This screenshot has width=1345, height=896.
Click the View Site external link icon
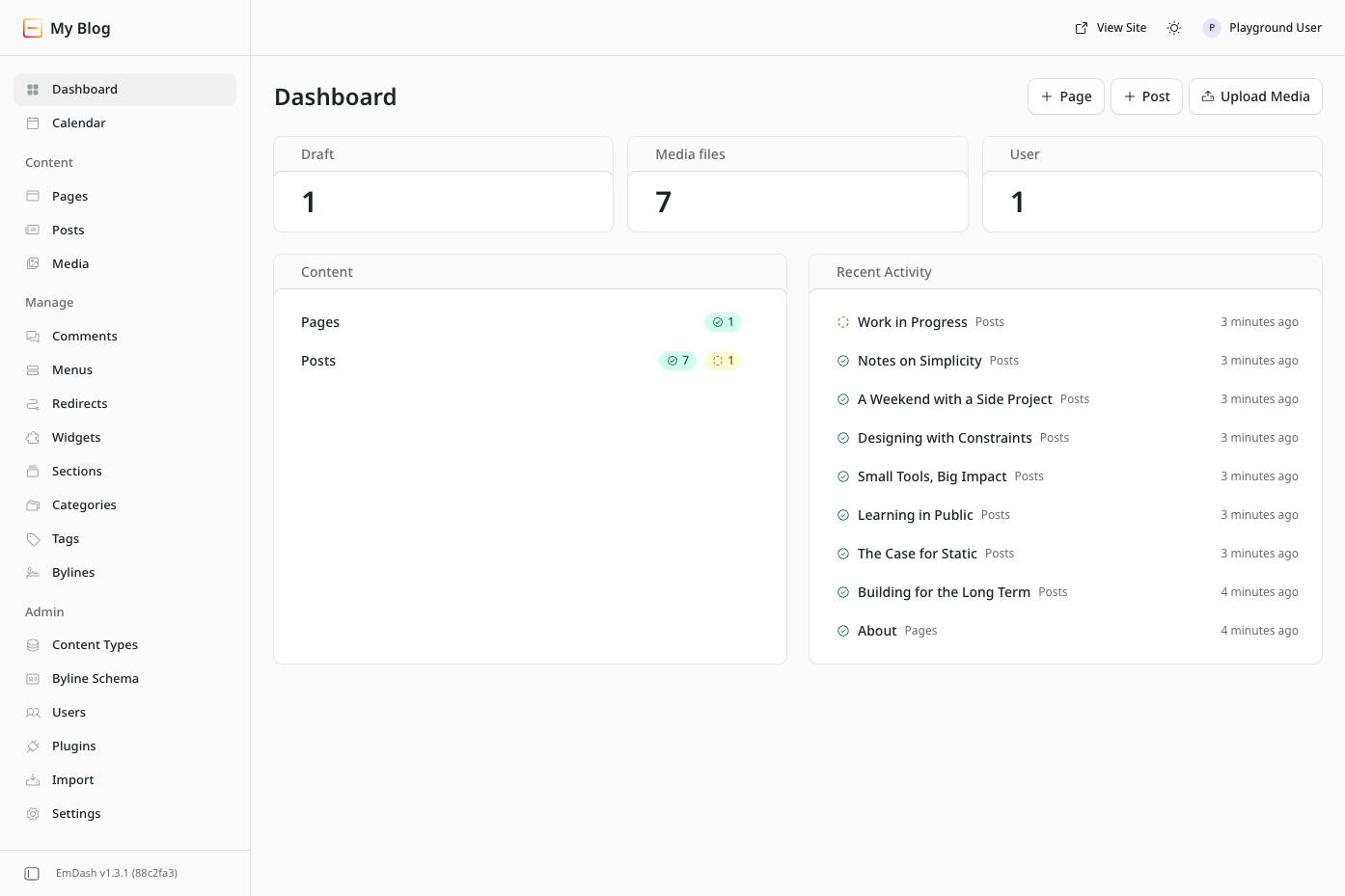(x=1082, y=28)
